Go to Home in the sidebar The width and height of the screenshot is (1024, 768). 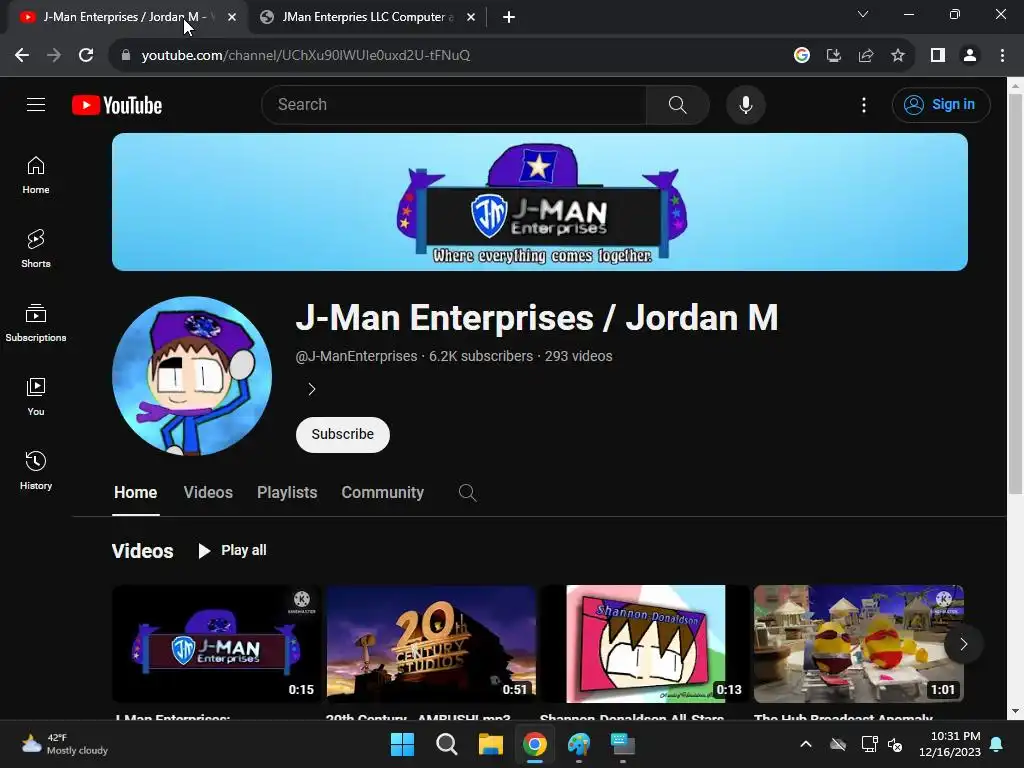pyautogui.click(x=36, y=175)
